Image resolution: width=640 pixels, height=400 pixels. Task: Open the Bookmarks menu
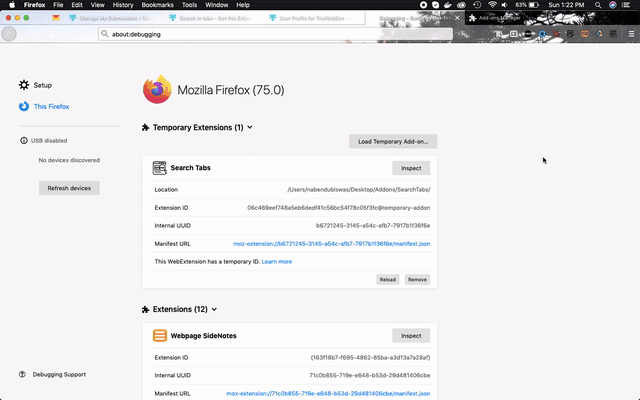(x=158, y=5)
